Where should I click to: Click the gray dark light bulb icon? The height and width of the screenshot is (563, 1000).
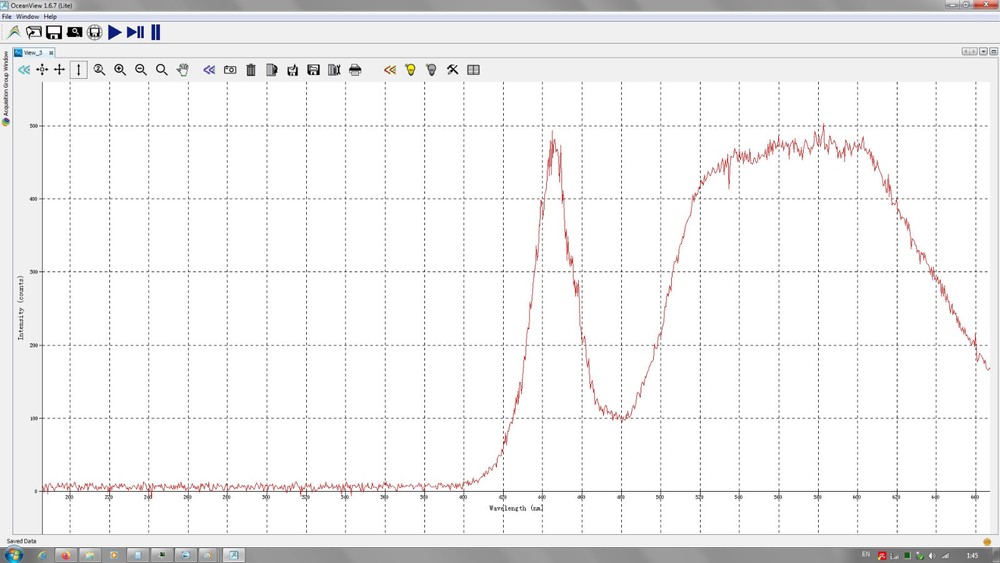432,69
